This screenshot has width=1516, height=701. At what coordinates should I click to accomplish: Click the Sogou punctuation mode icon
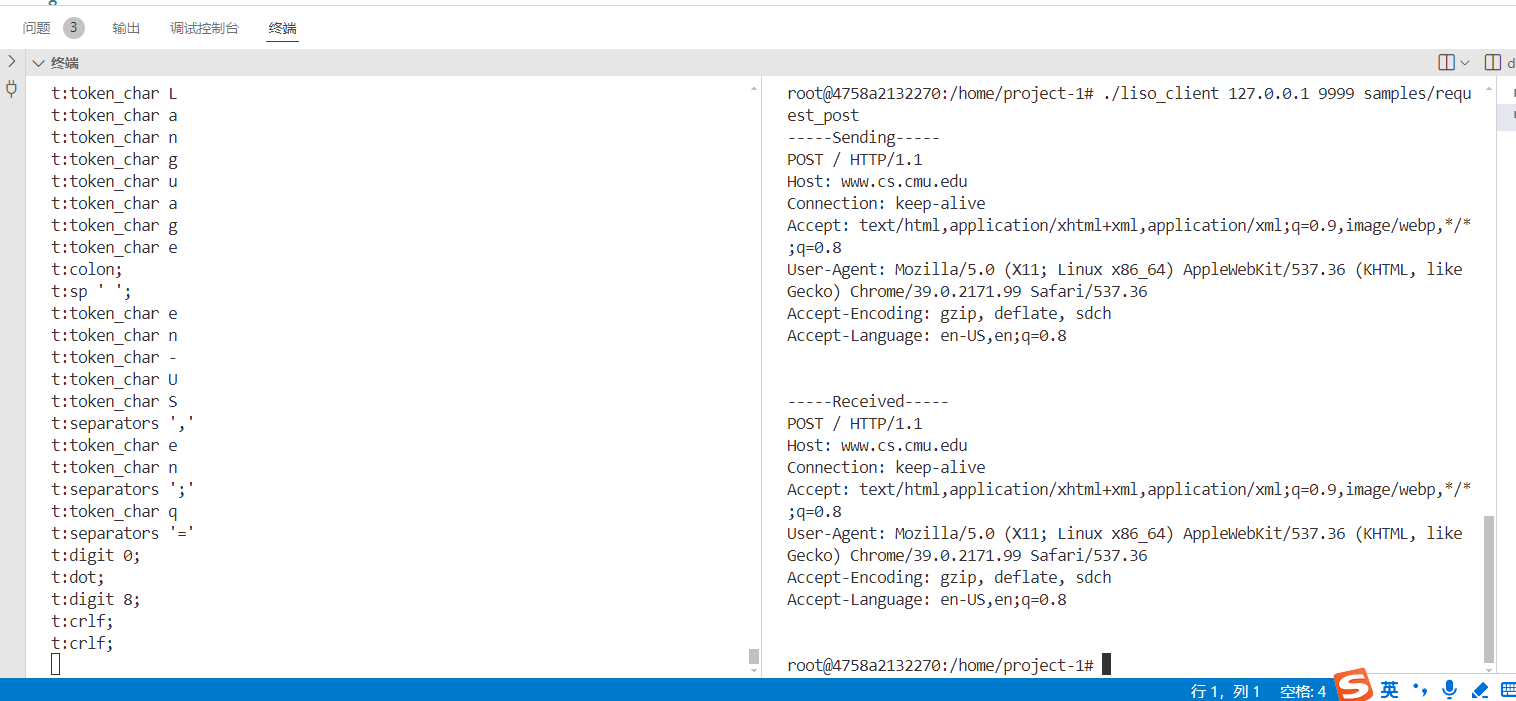coord(1420,689)
